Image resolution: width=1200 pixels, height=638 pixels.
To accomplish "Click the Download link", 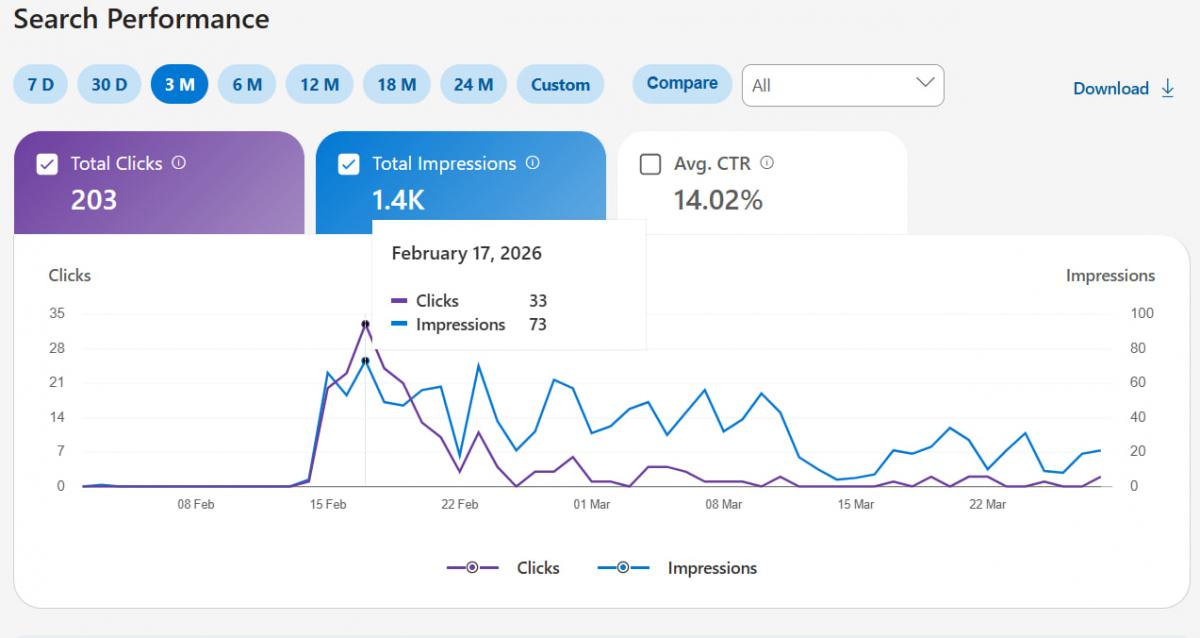I will click(1110, 88).
